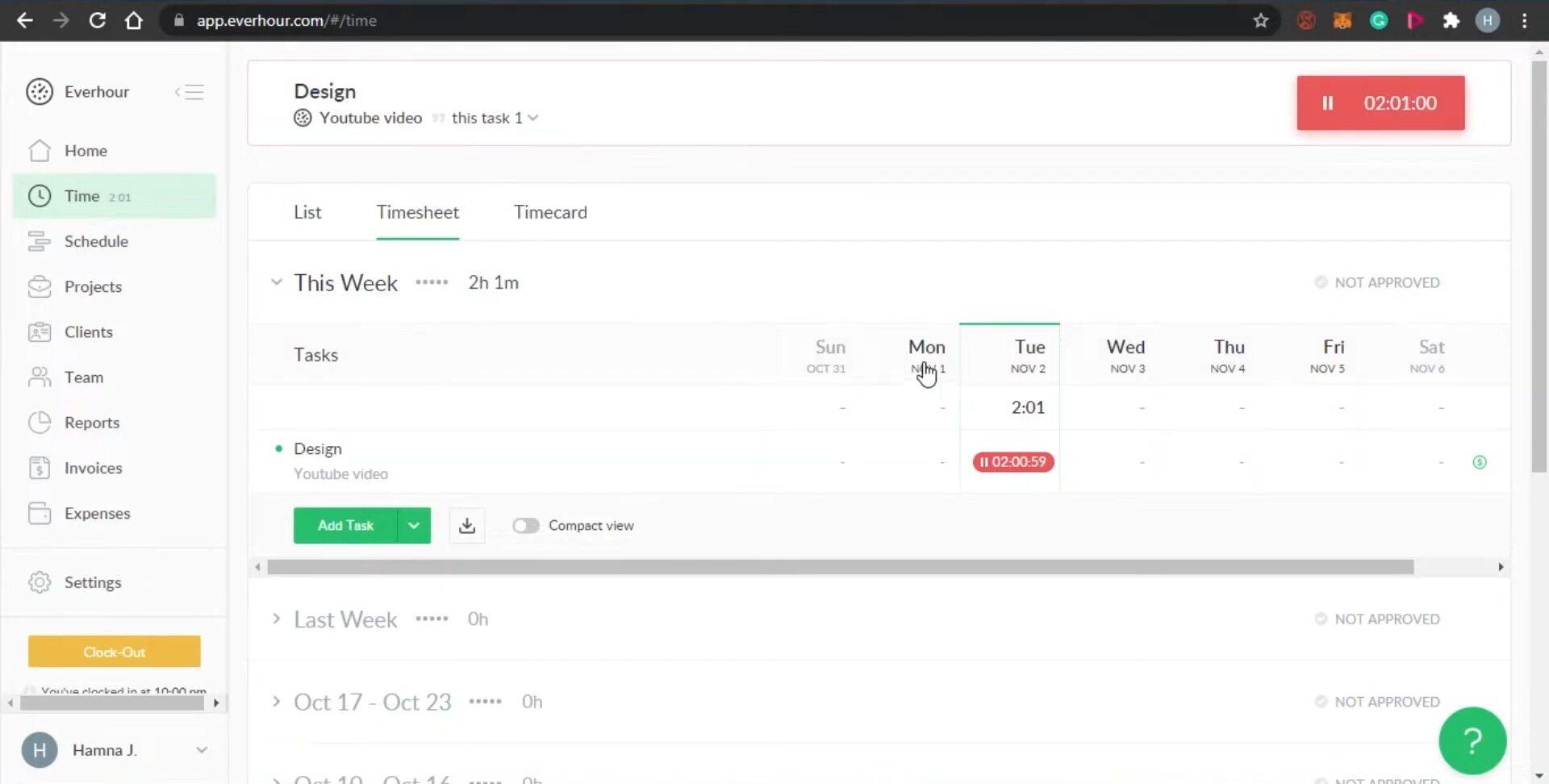Screen dimensions: 1549x784
Task: Click the Not Approved status for This Week
Action: coord(1376,282)
